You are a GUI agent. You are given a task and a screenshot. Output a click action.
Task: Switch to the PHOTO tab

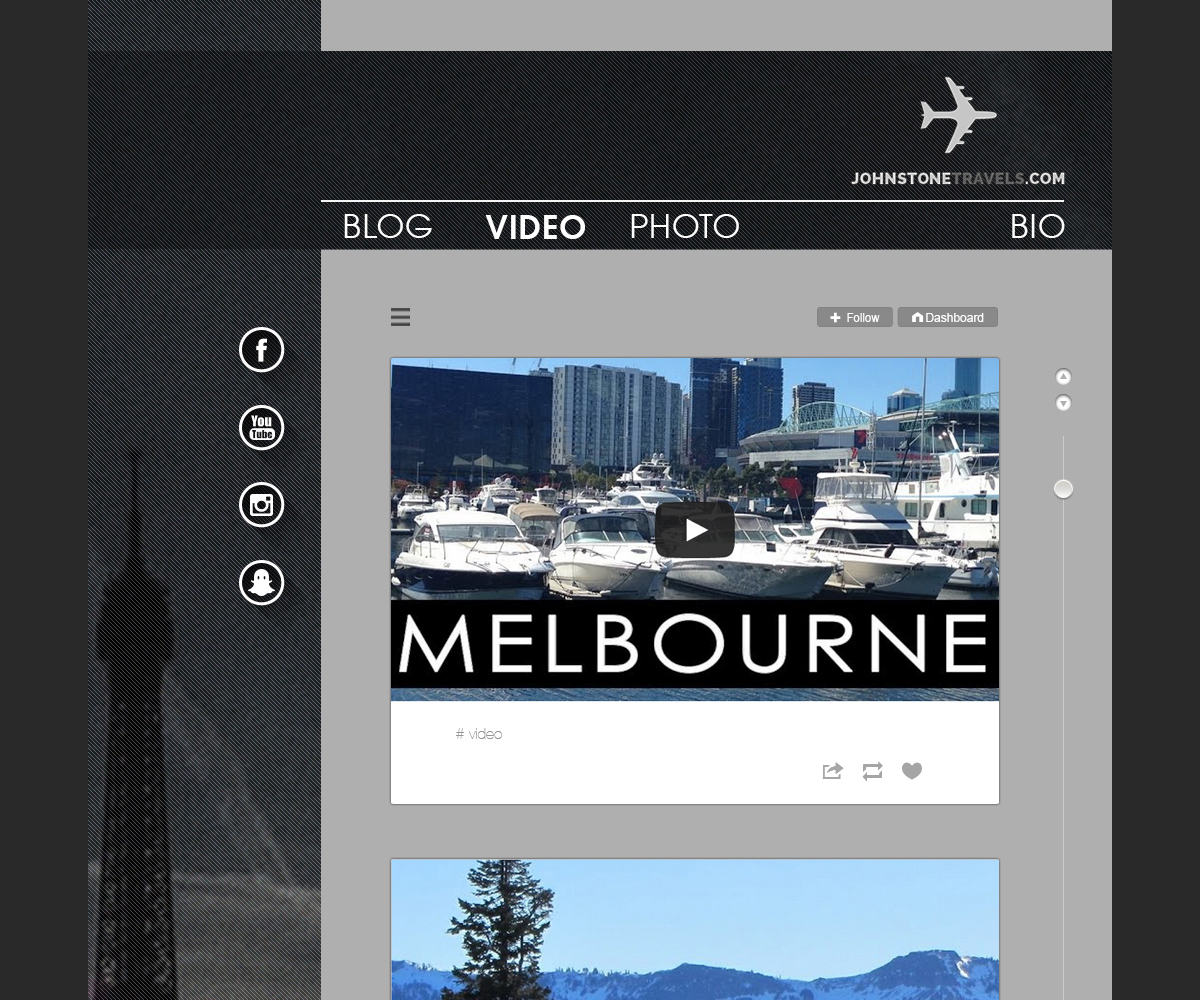tap(684, 227)
